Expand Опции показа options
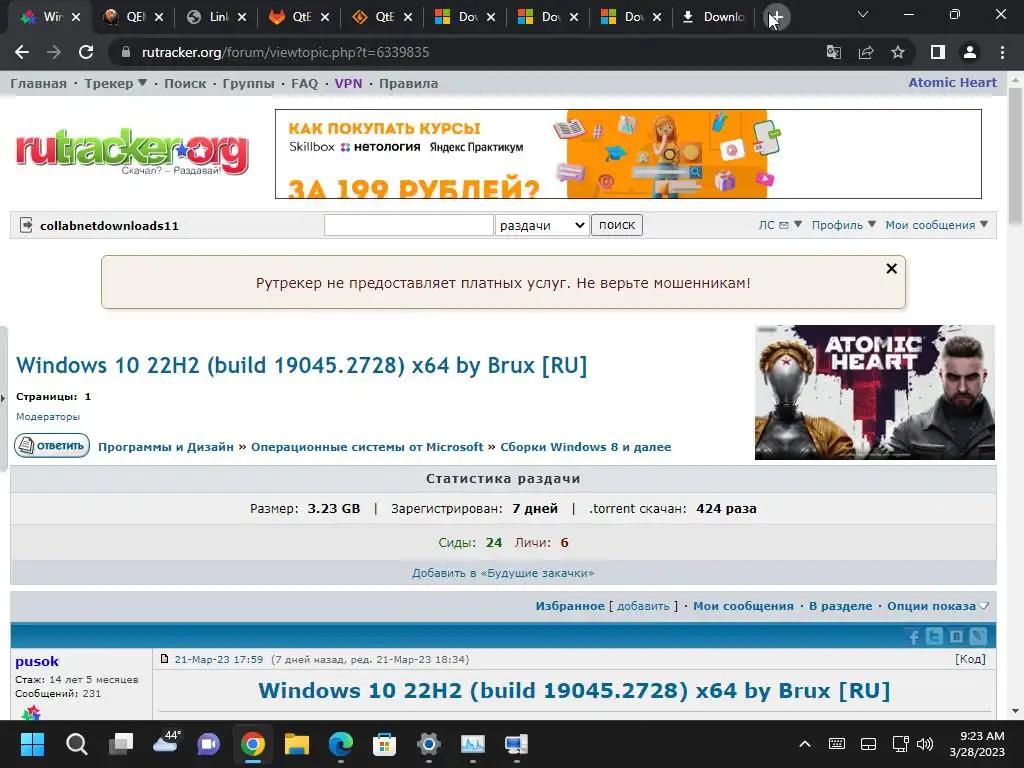The height and width of the screenshot is (768, 1024). point(938,606)
